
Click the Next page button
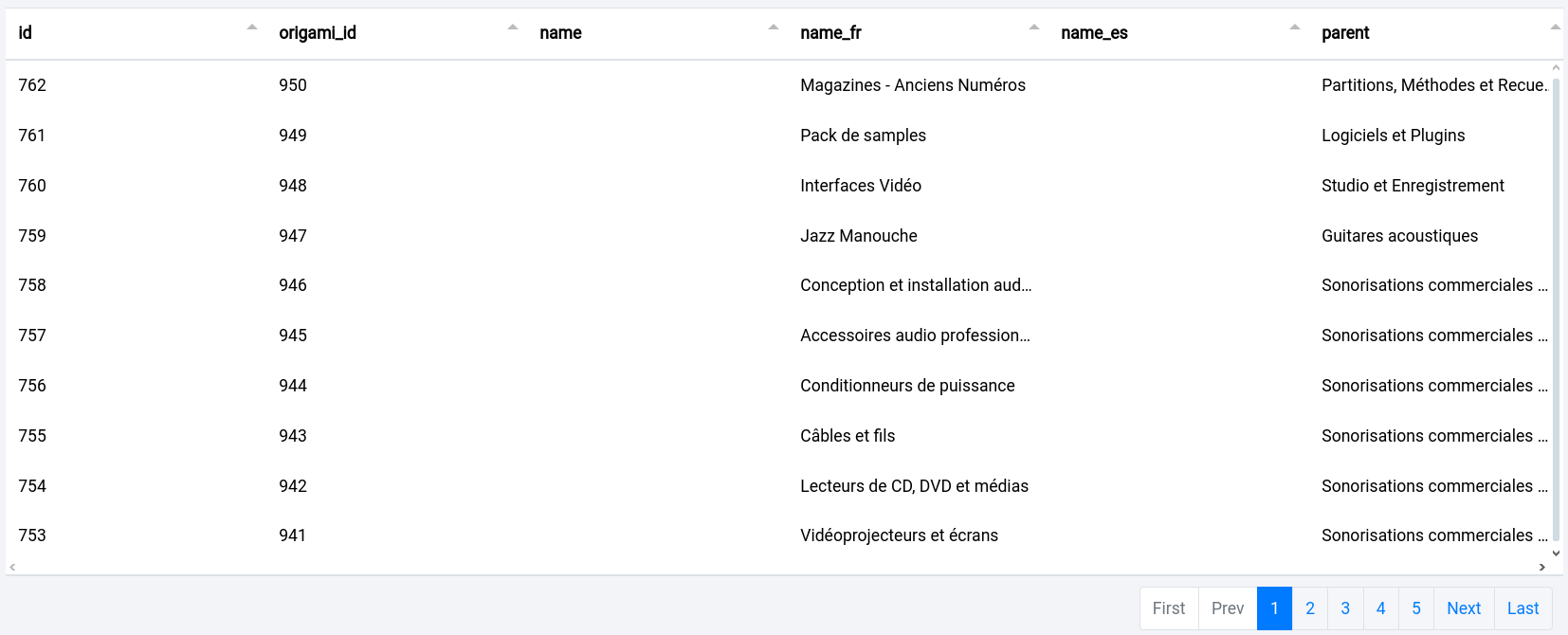coord(1464,608)
